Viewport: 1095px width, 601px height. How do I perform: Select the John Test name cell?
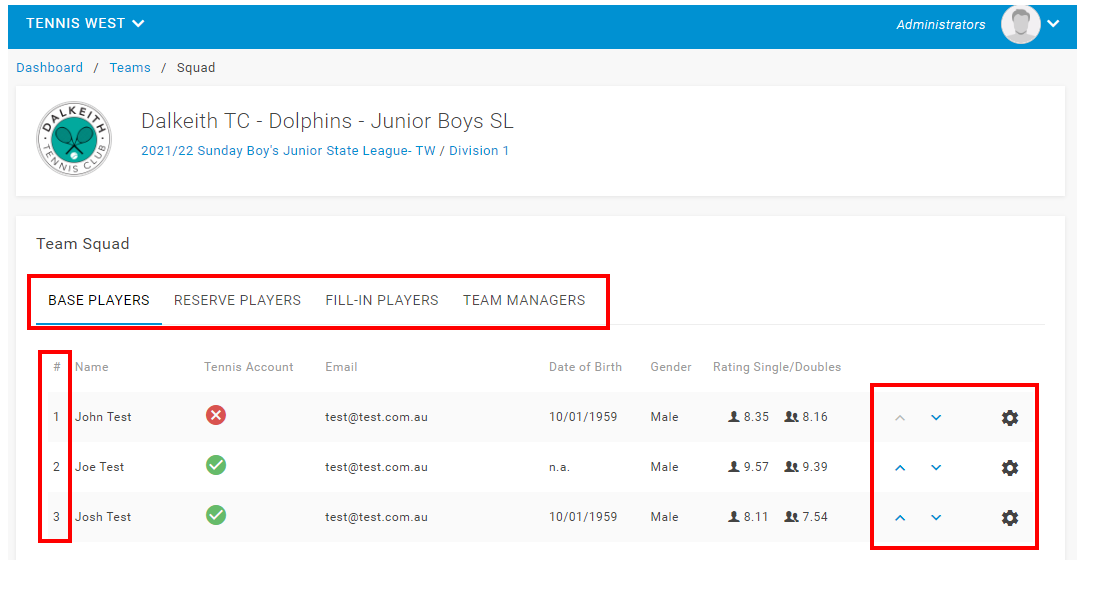click(103, 417)
